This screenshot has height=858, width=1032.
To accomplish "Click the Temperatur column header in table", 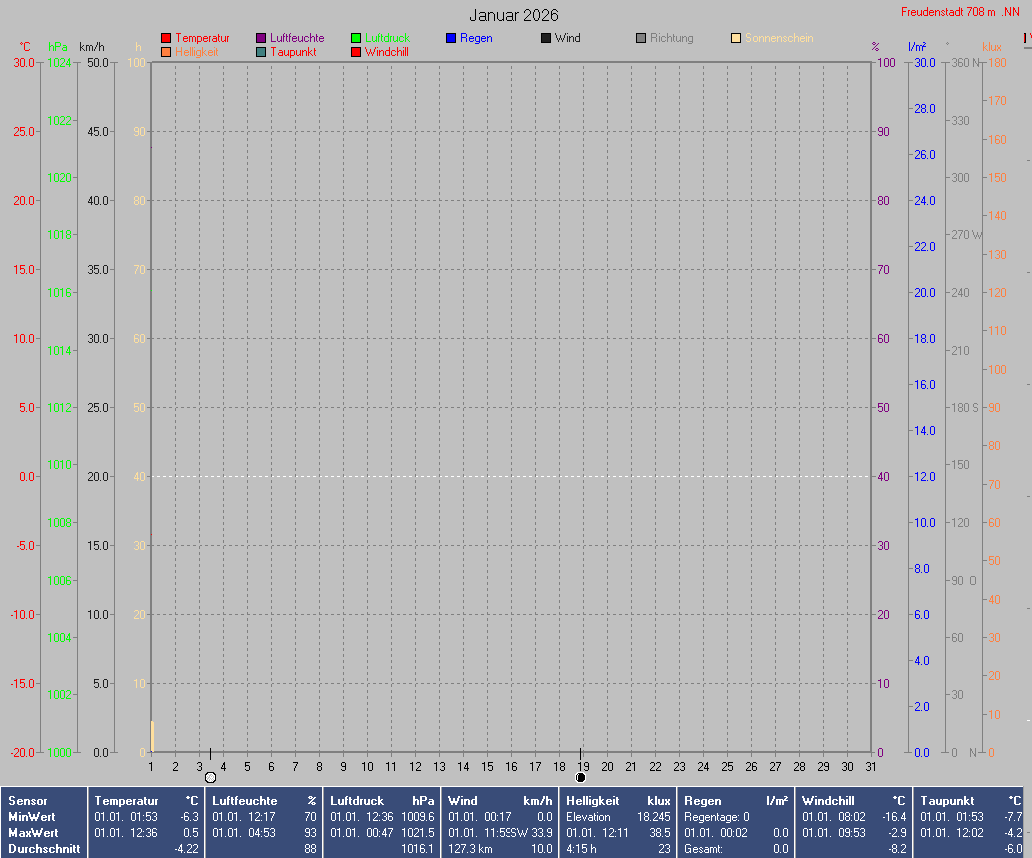I will (x=126, y=801).
